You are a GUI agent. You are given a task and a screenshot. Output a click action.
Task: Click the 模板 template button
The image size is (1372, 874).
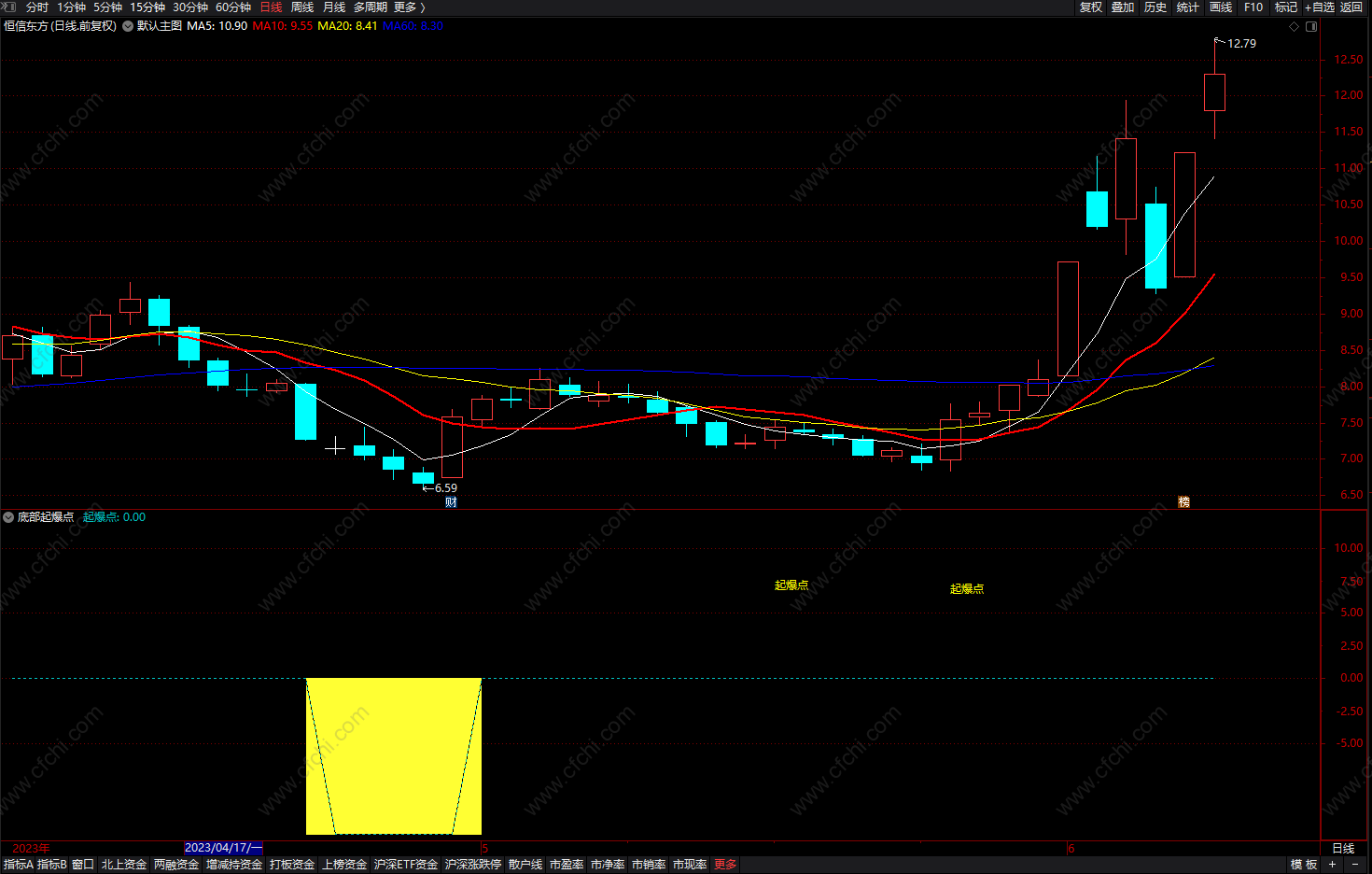(x=1304, y=865)
